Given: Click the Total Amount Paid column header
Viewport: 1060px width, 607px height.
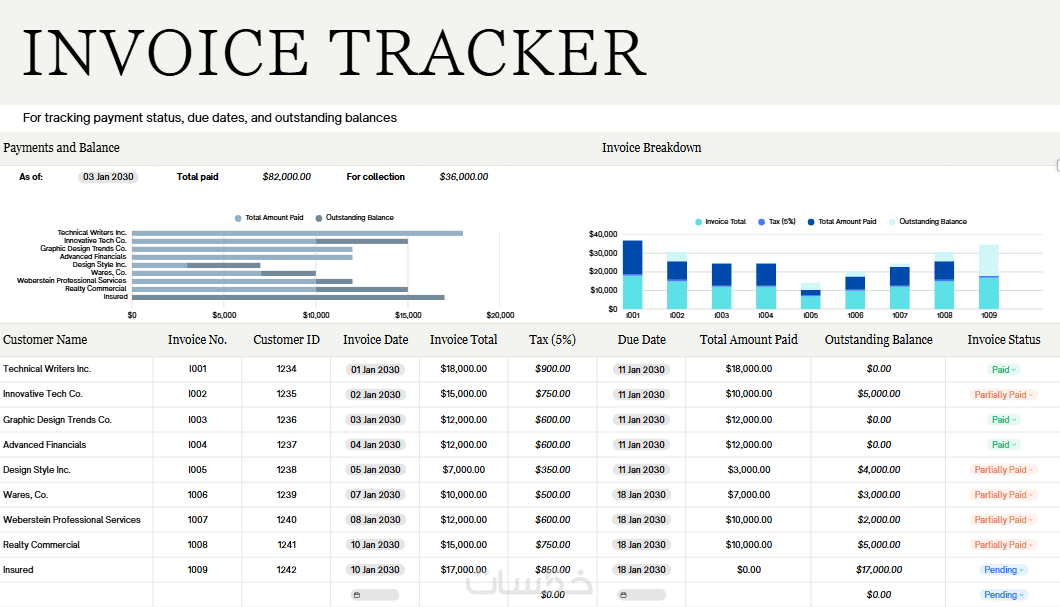Looking at the screenshot, I should coord(749,340).
